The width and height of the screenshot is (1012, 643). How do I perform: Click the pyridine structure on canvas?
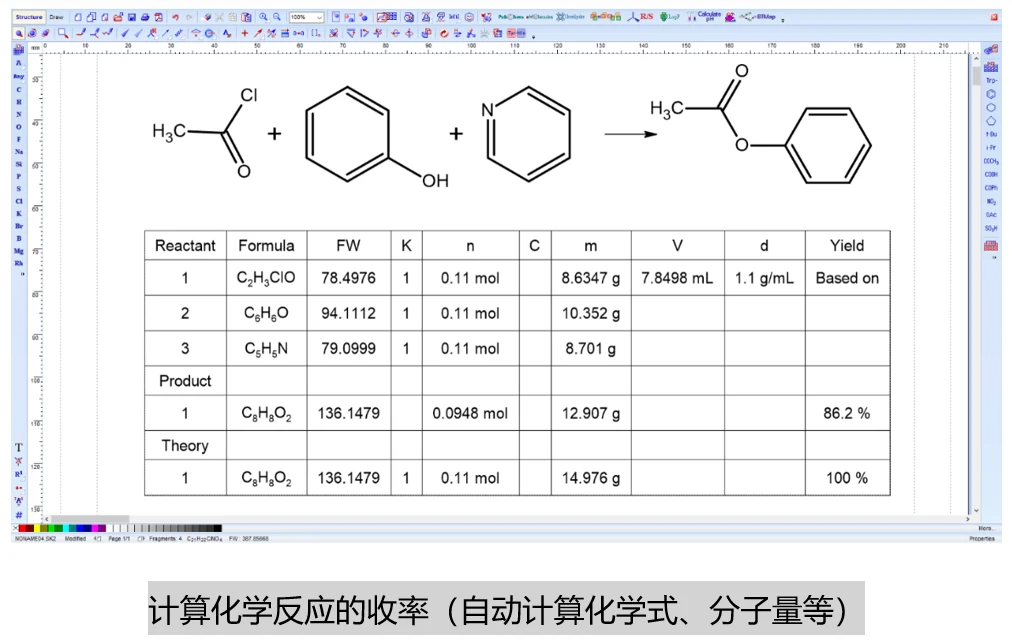click(527, 134)
